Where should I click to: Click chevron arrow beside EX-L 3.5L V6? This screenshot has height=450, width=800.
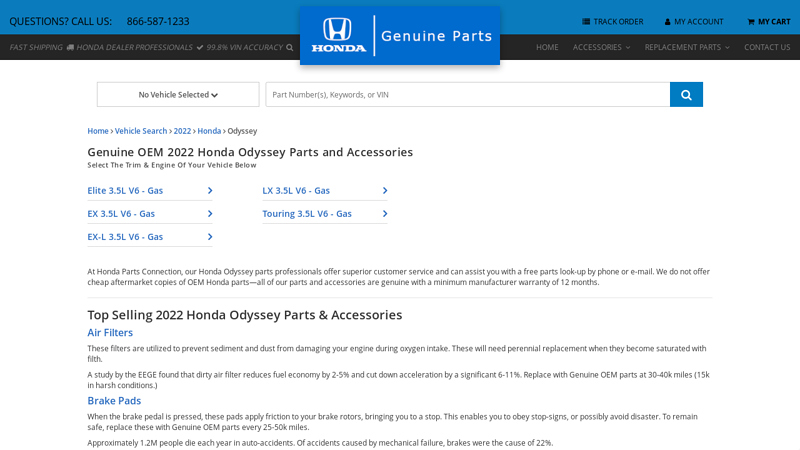coord(210,237)
